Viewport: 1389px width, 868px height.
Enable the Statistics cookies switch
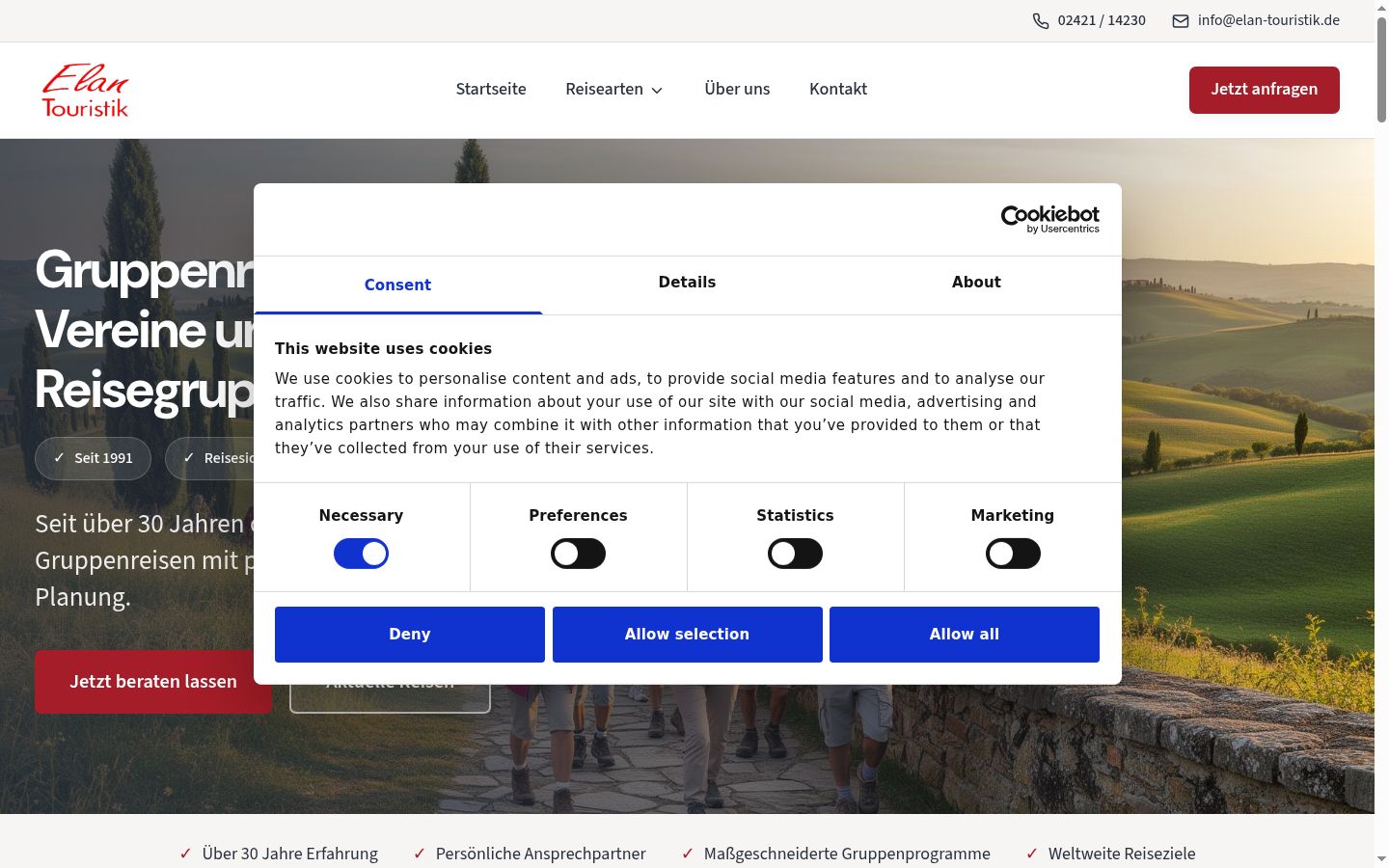[x=795, y=554]
